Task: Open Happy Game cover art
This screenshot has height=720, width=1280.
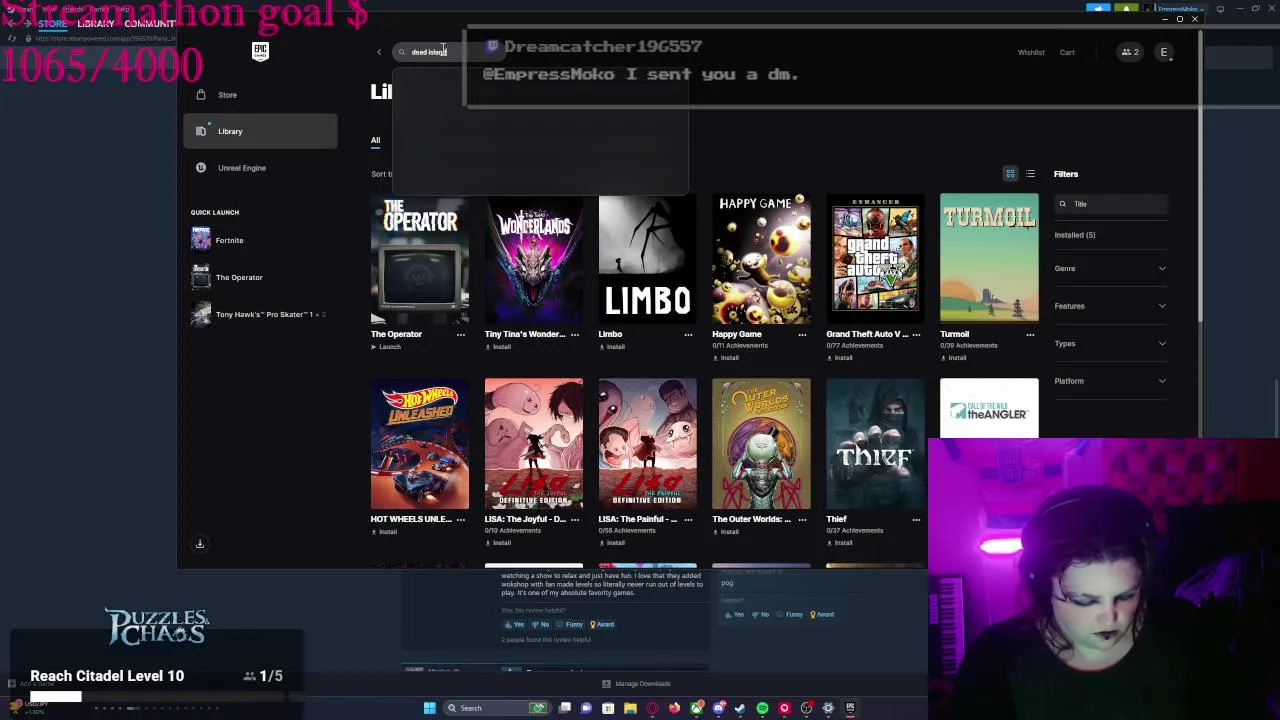Action: click(x=761, y=259)
